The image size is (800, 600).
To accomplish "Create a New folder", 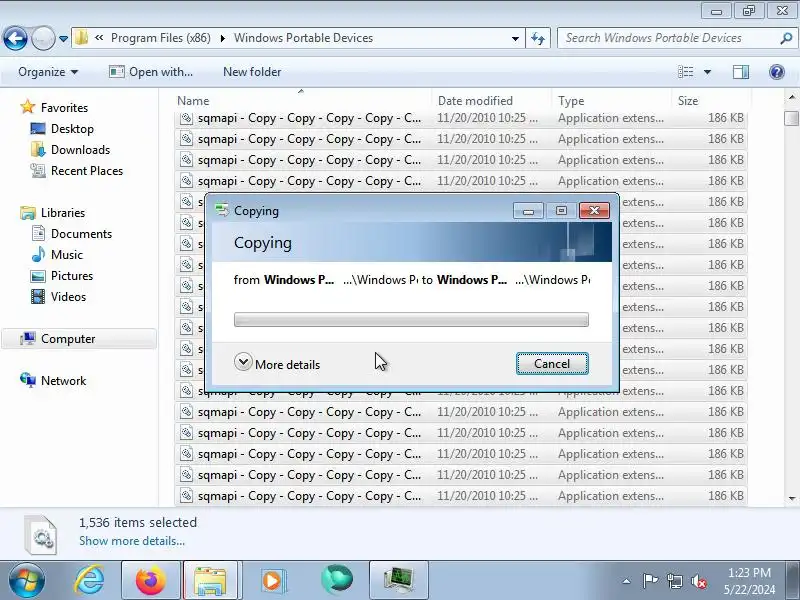I will pos(252,72).
